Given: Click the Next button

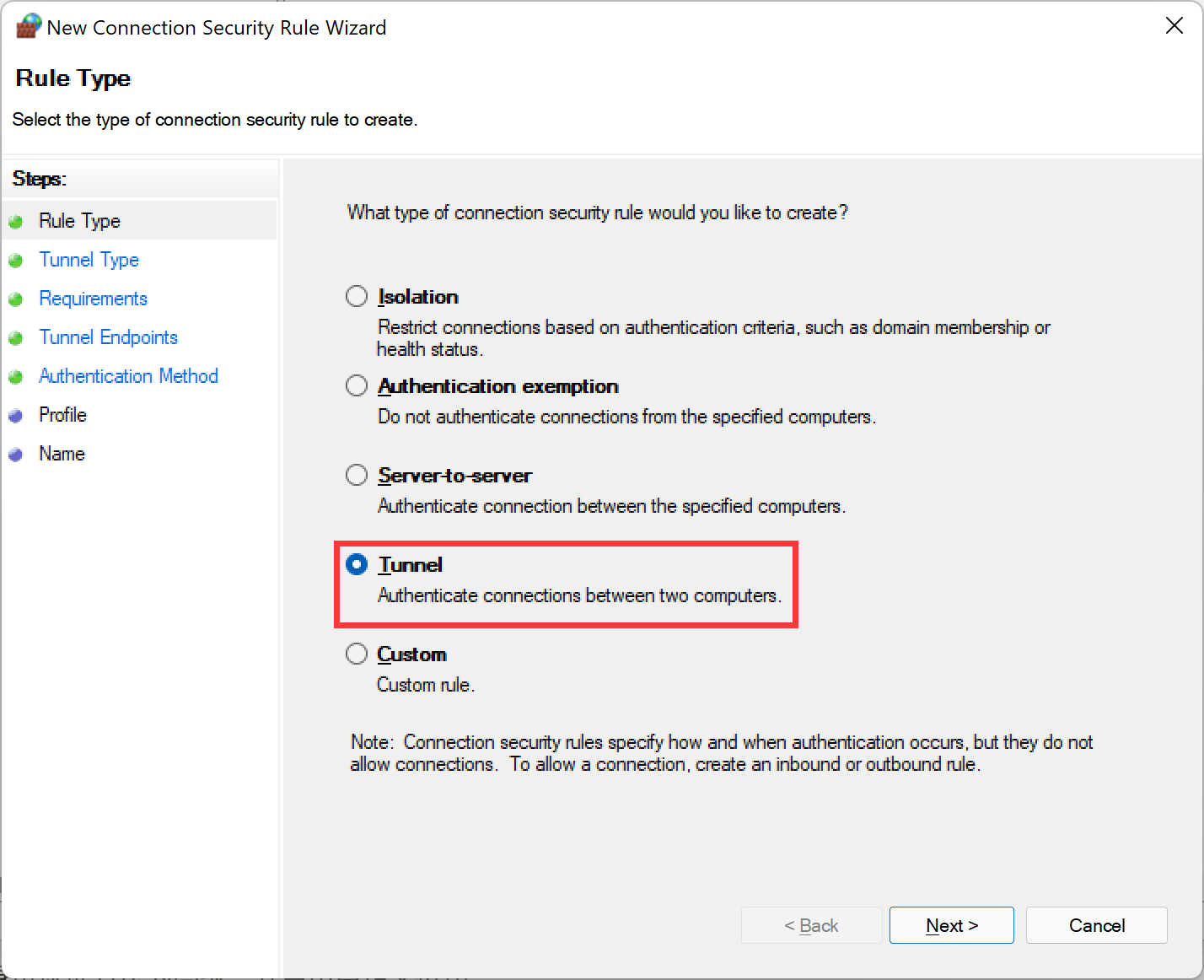Looking at the screenshot, I should click(x=952, y=925).
